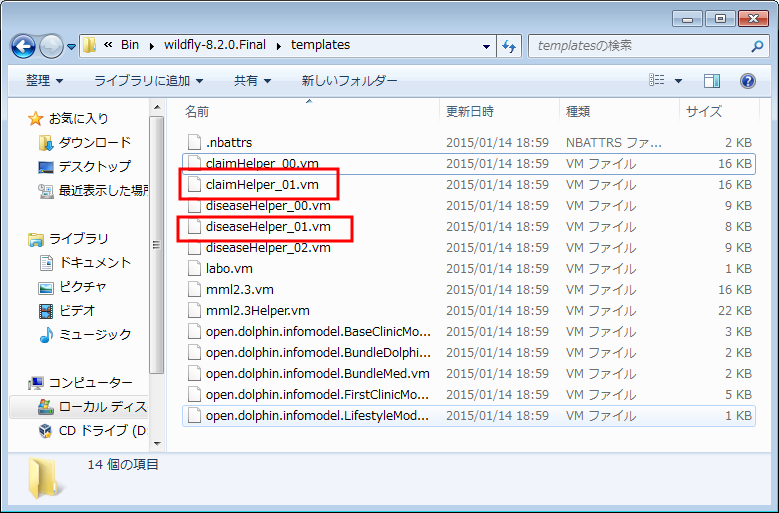Screen dimensions: 779x513
Task: Toggle the preview pane icon
Action: click(711, 80)
